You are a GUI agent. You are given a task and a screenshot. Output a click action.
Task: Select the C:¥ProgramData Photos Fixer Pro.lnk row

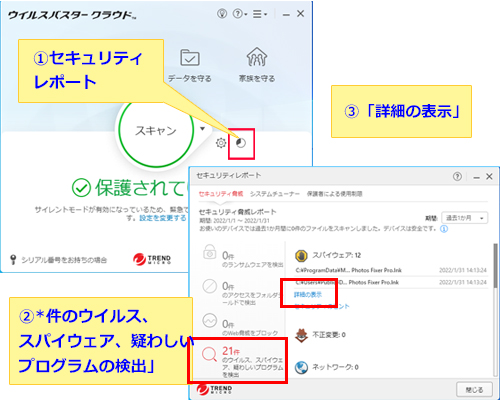[391, 270]
